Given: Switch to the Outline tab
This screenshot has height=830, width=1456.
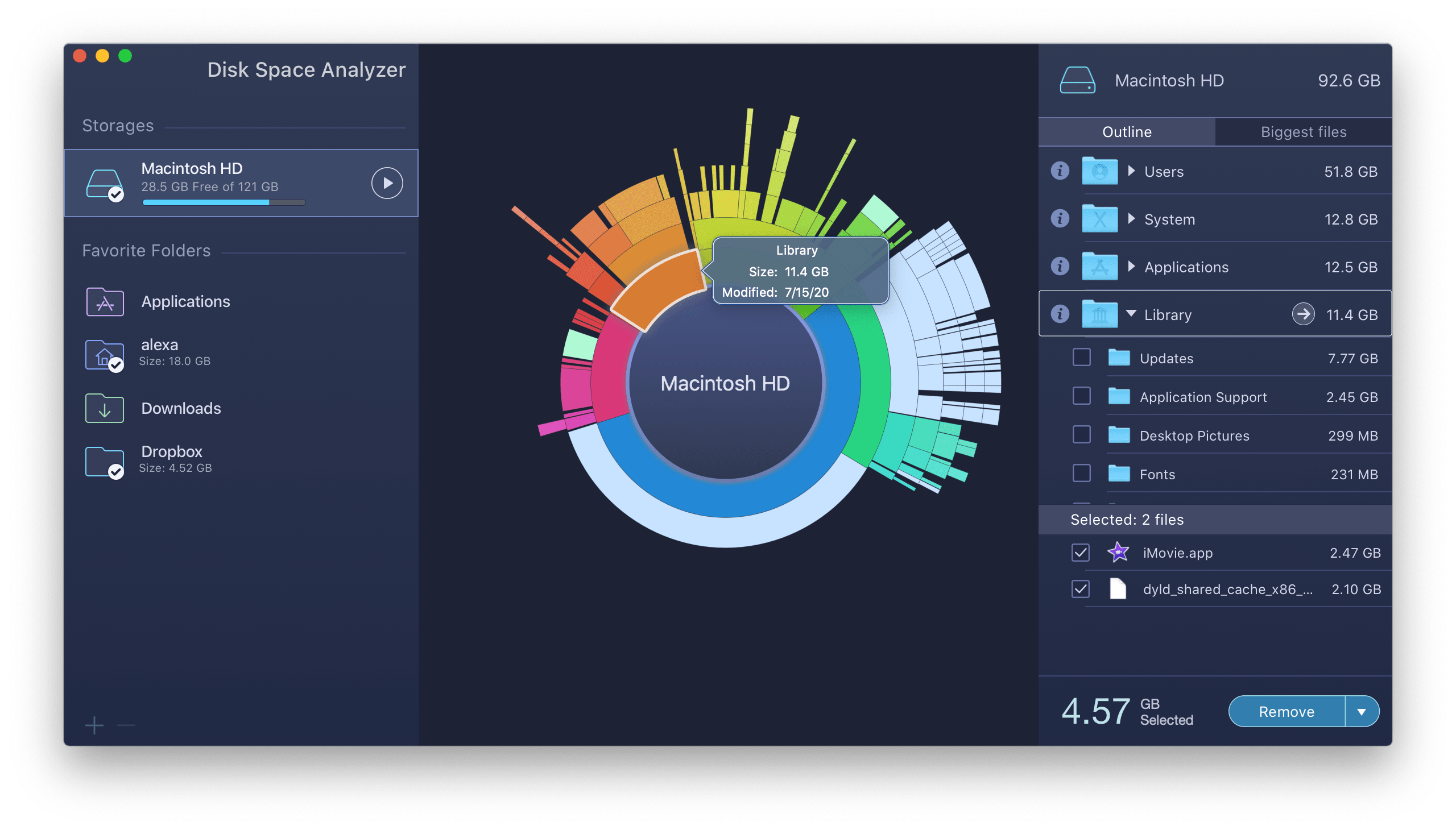Looking at the screenshot, I should tap(1128, 131).
